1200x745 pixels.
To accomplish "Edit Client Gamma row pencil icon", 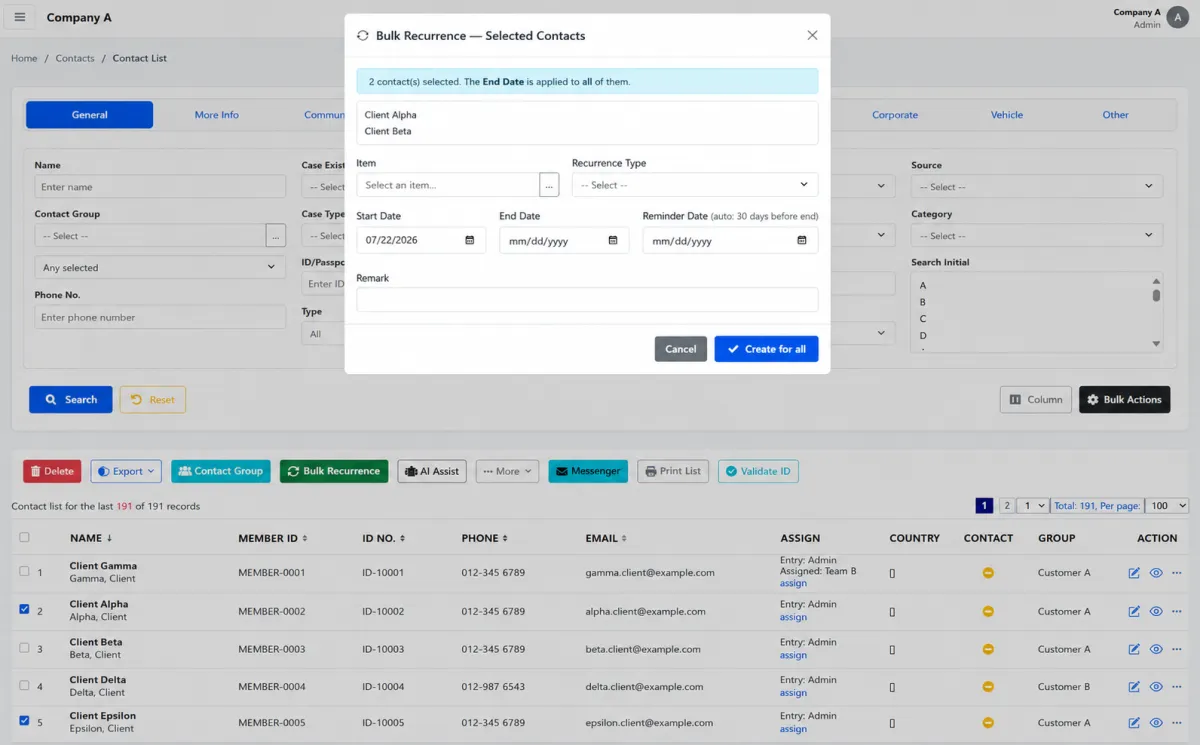I will point(1134,573).
